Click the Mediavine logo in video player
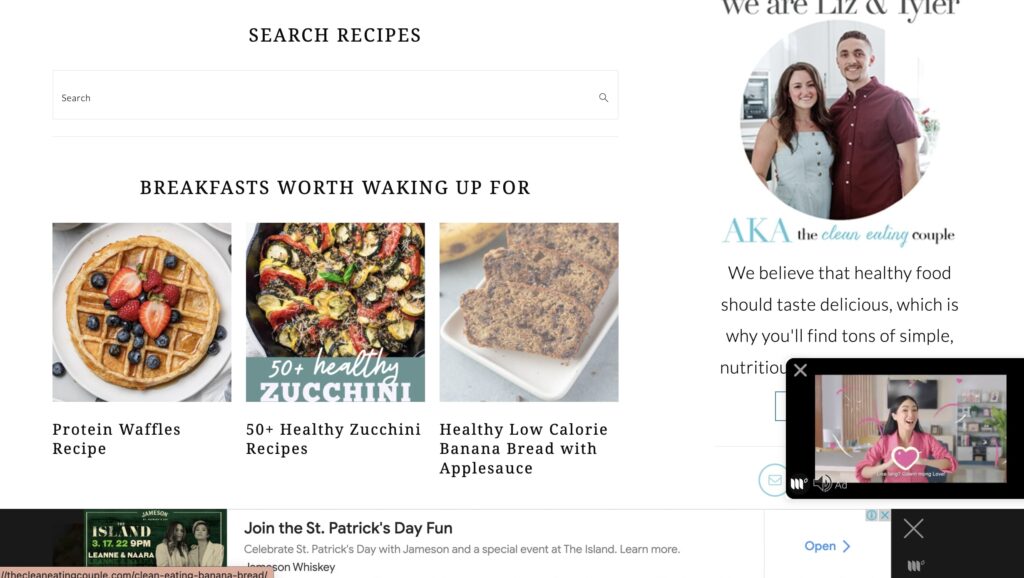 (799, 483)
